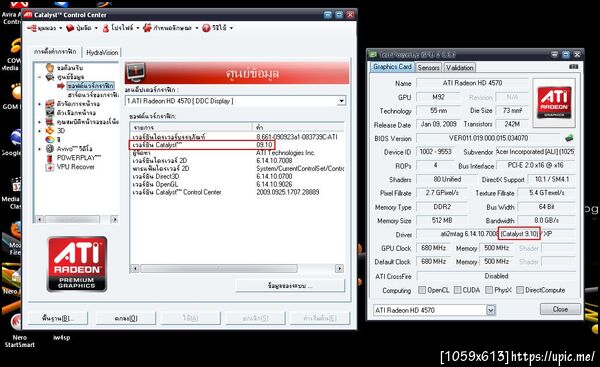
Task: Switch to the Validation tab in GPU-Z
Action: tap(460, 68)
